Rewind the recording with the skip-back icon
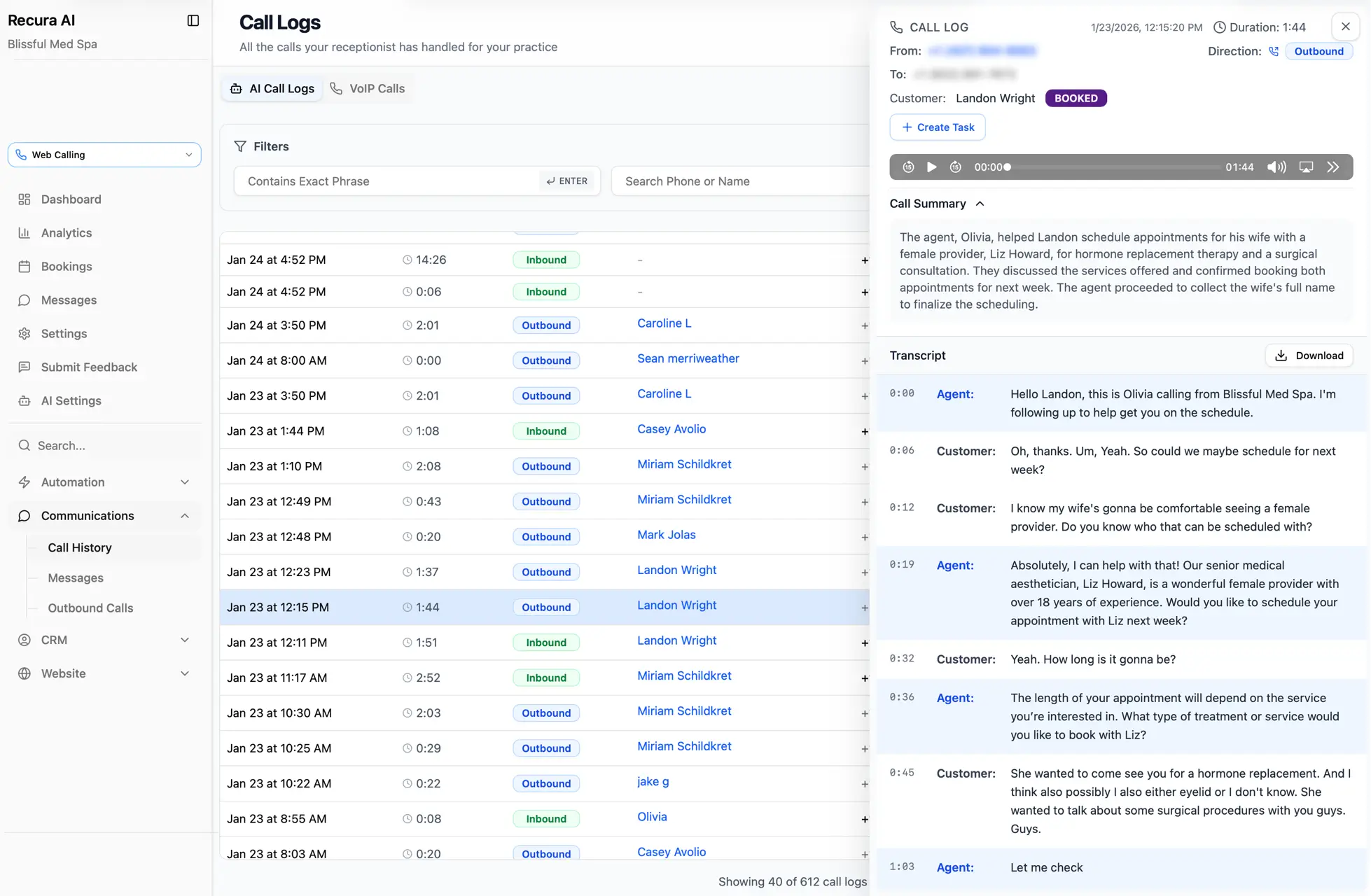Image resolution: width=1371 pixels, height=896 pixels. 908,167
